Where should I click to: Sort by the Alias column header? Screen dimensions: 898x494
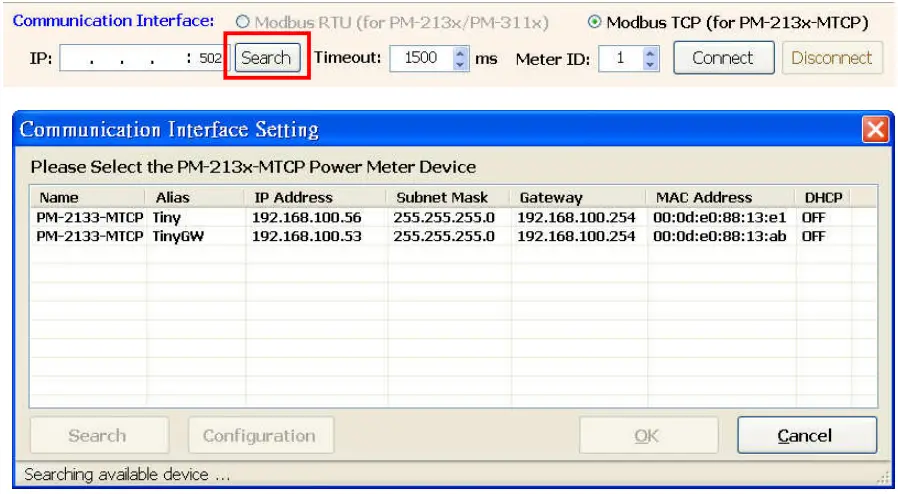click(x=195, y=197)
